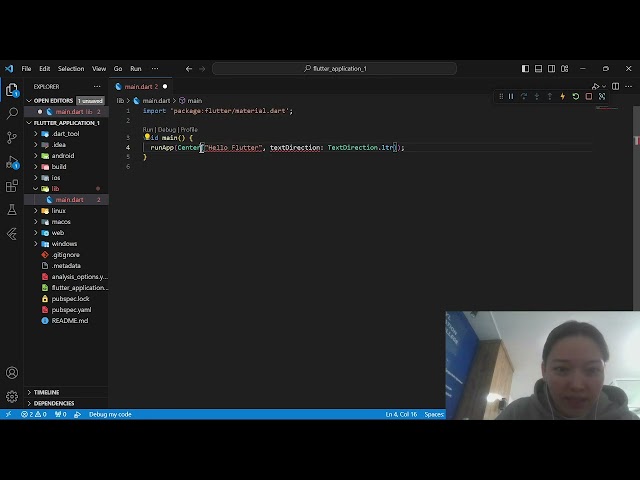Open the Customize Layout button
Screen dimensions: 640x480
(564, 69)
